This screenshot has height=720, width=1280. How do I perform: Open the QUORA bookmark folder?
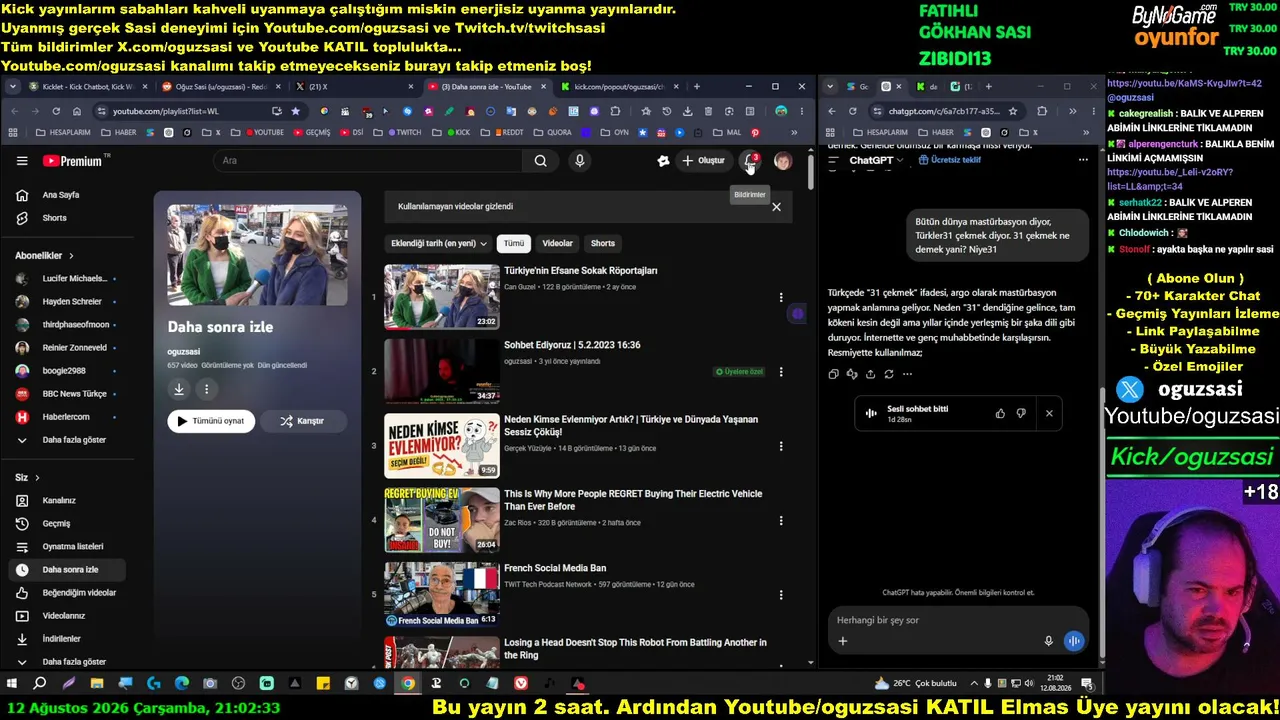click(x=553, y=132)
